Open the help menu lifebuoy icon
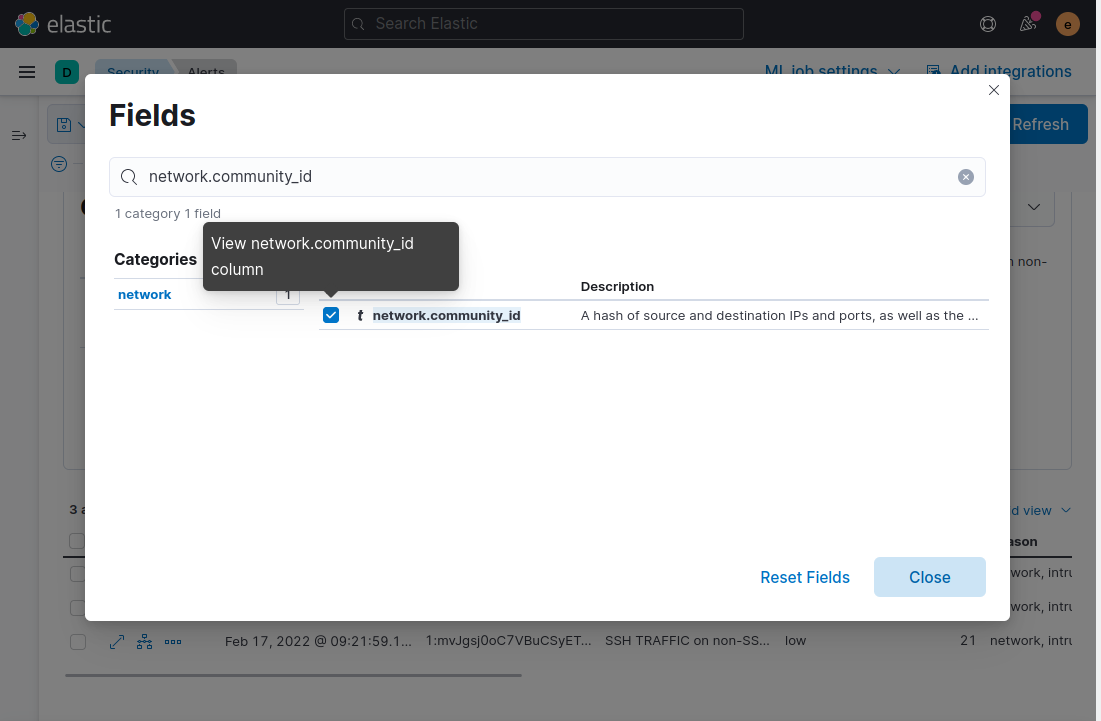This screenshot has height=721, width=1101. pos(987,25)
